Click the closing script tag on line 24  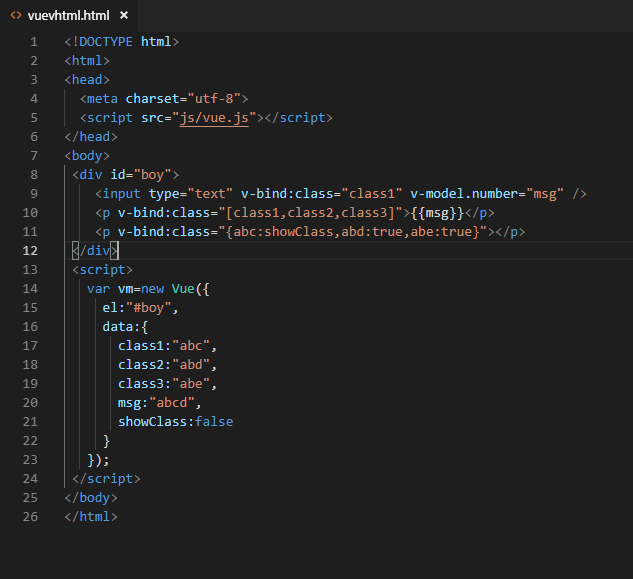tap(106, 479)
